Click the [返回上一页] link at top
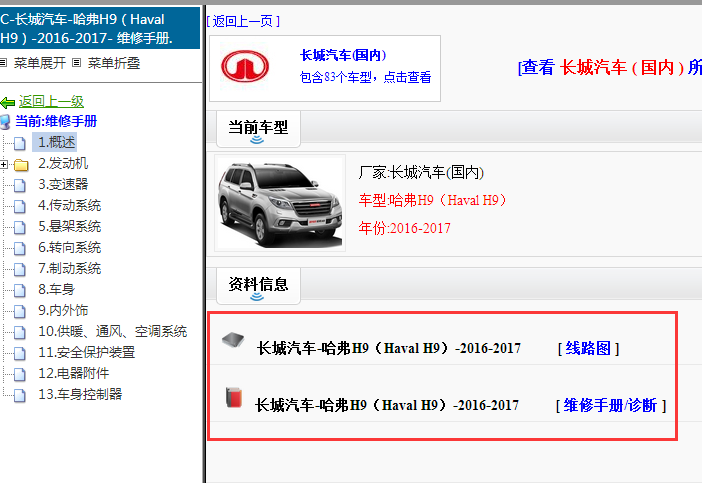 pyautogui.click(x=243, y=21)
